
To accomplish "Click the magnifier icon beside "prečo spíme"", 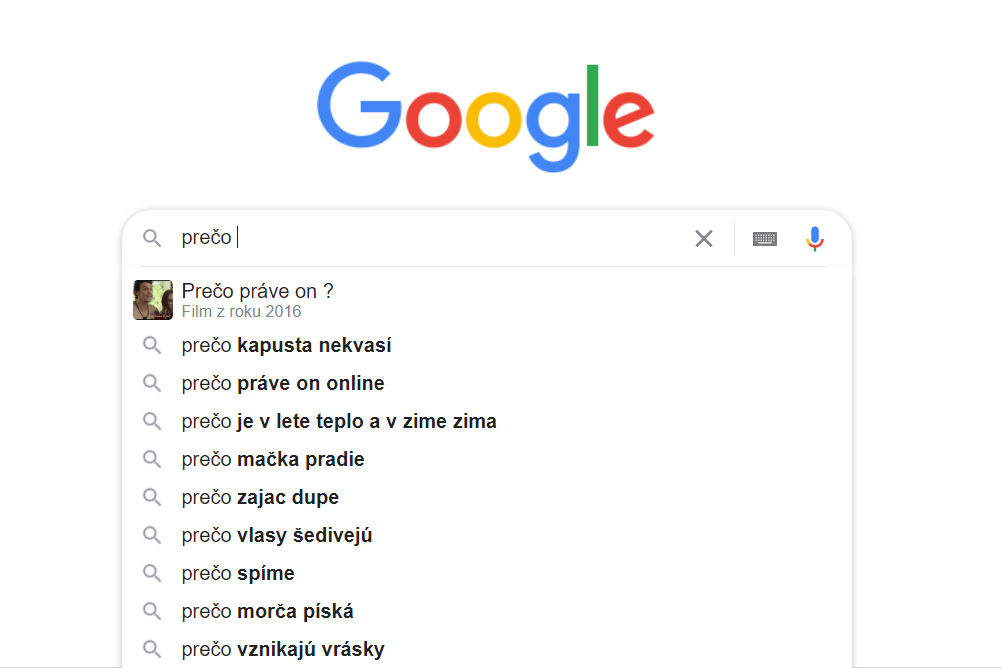I will click(x=152, y=573).
